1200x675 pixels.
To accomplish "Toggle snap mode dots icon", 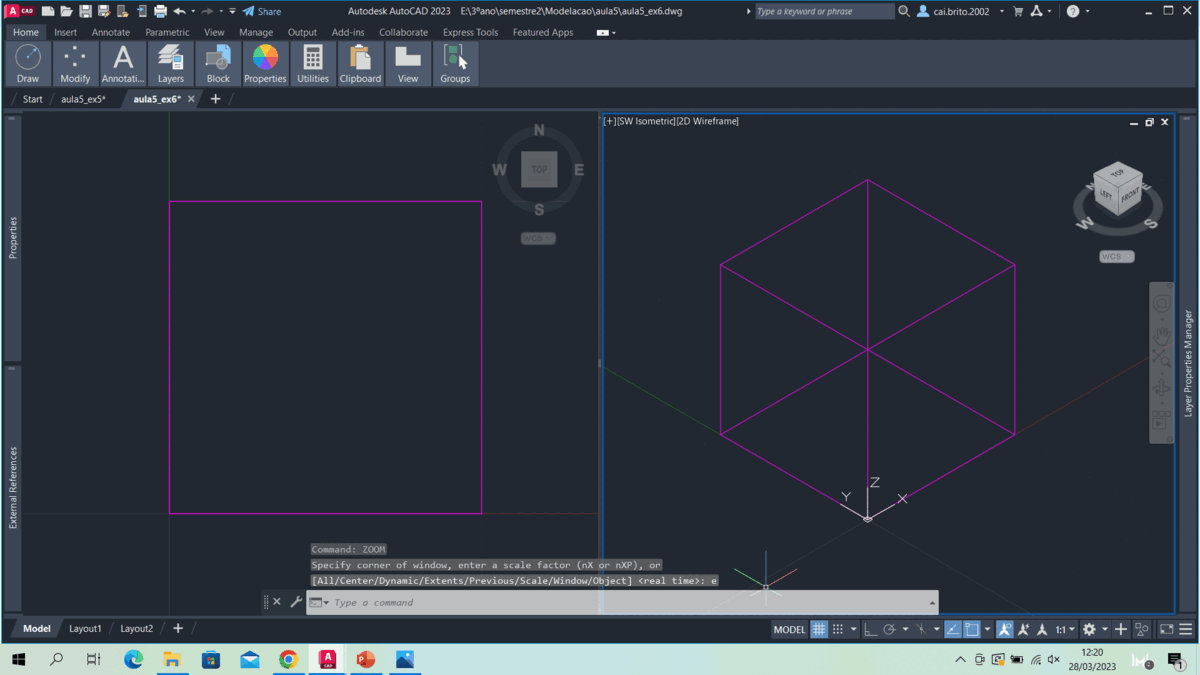I will pos(837,629).
